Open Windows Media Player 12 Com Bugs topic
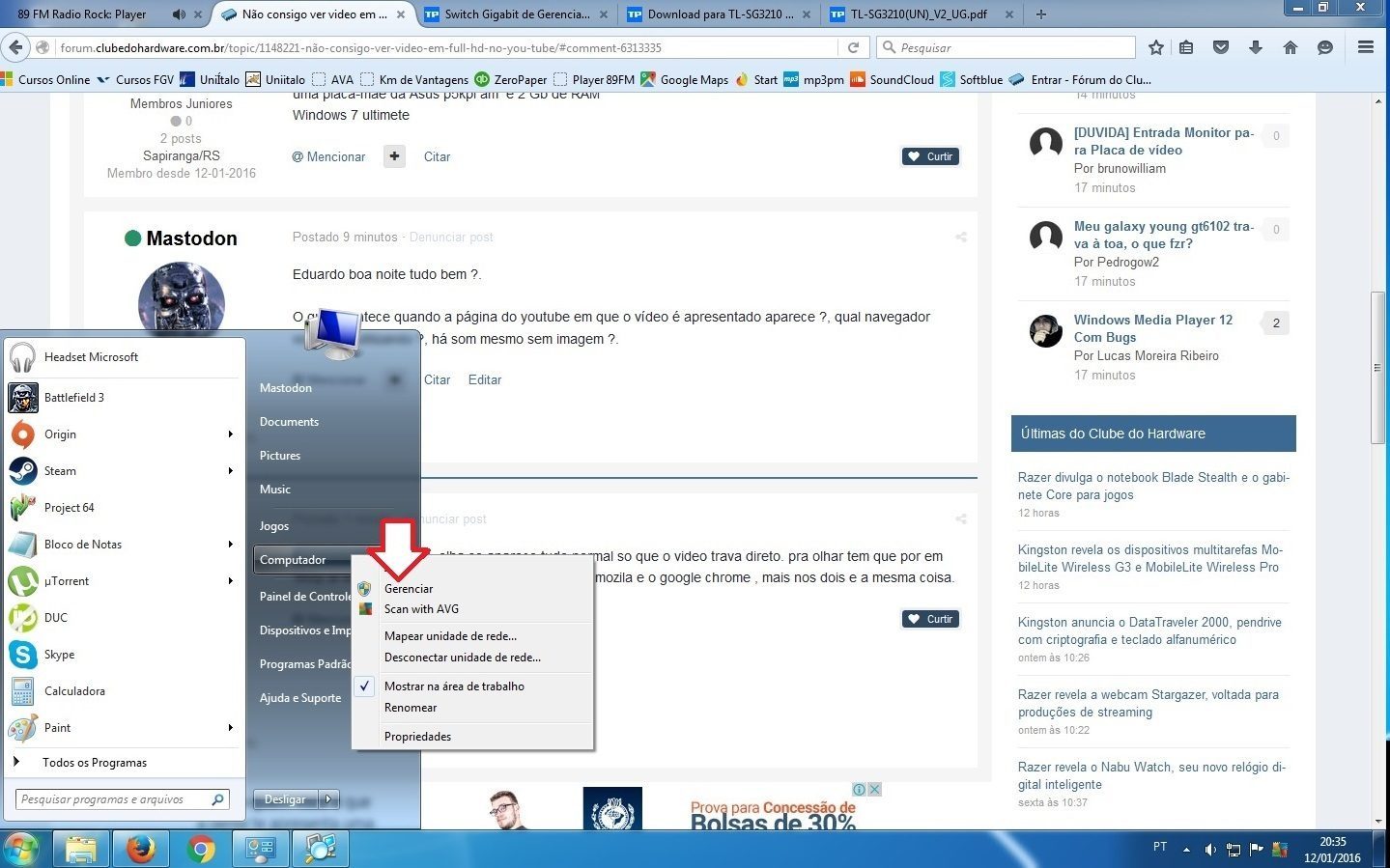This screenshot has height=868, width=1390. [1153, 328]
